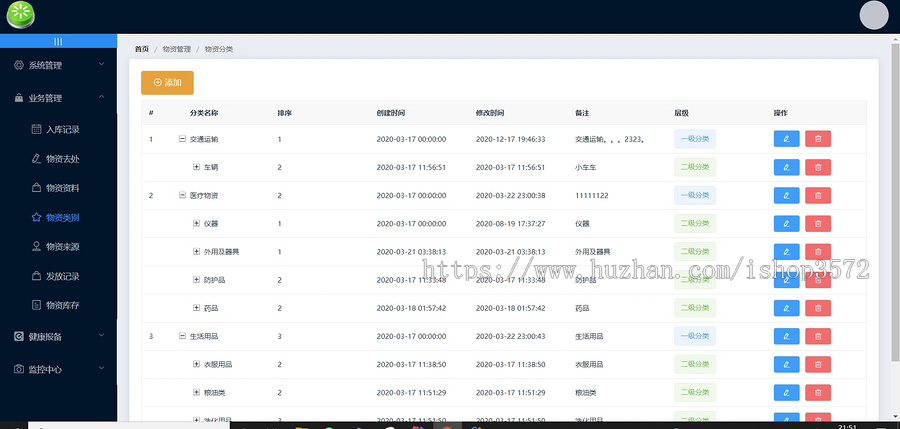Edit the 药品 subcategory row

pos(786,308)
